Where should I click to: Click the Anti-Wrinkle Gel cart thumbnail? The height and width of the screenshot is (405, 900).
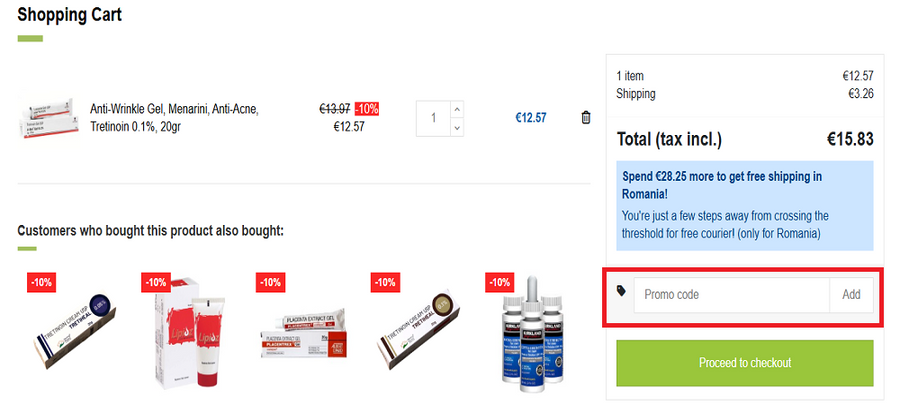point(46,118)
